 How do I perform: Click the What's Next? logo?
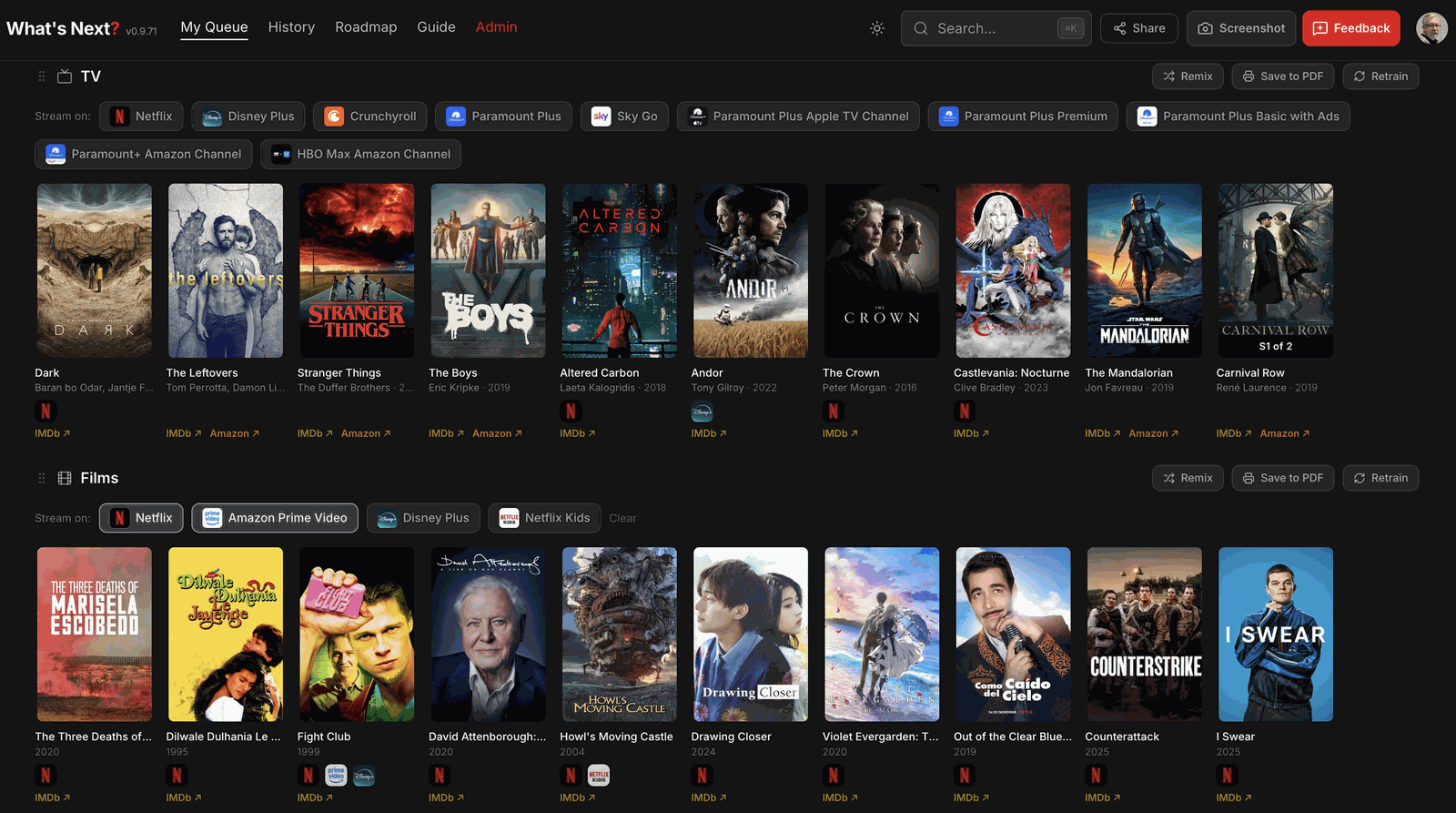point(63,28)
